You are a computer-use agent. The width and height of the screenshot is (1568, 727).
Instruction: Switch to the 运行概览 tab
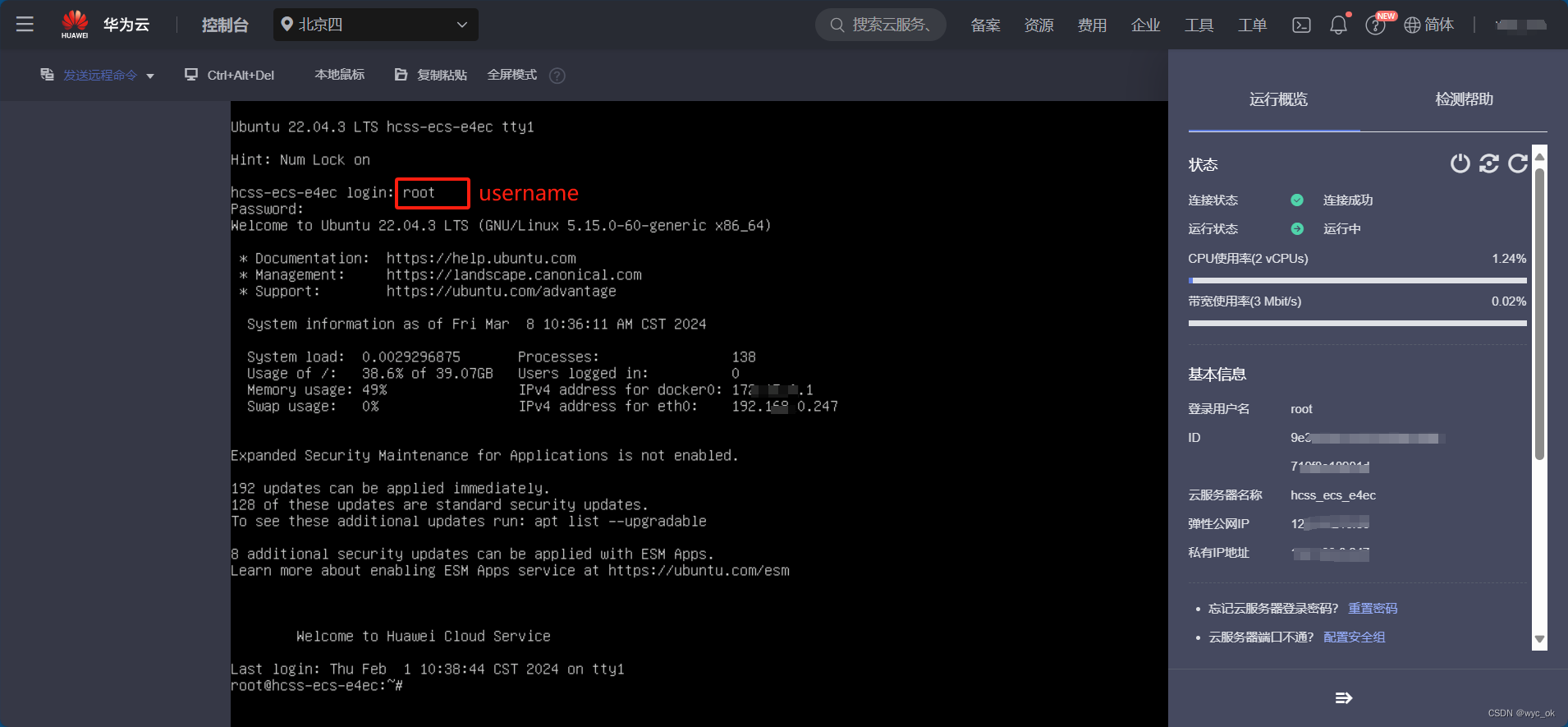[1277, 99]
